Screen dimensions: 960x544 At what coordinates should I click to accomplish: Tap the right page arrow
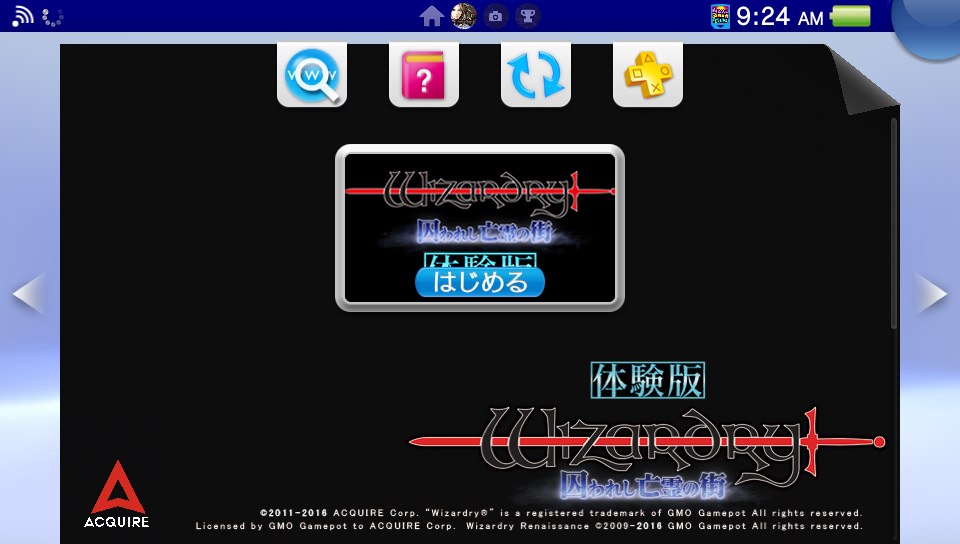[931, 294]
